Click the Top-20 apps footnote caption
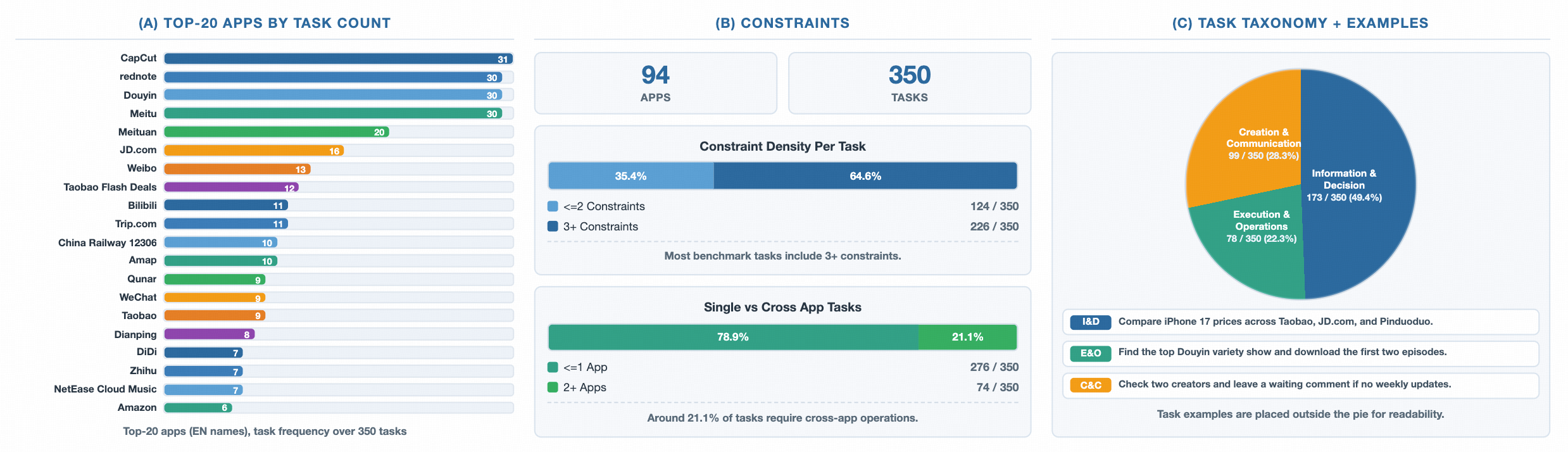Screen dimensions: 1568x452 tap(265, 431)
